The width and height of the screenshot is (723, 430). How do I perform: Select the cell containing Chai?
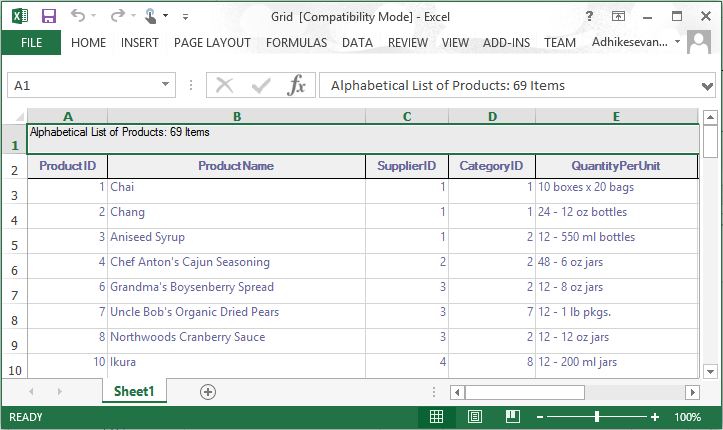coord(237,191)
